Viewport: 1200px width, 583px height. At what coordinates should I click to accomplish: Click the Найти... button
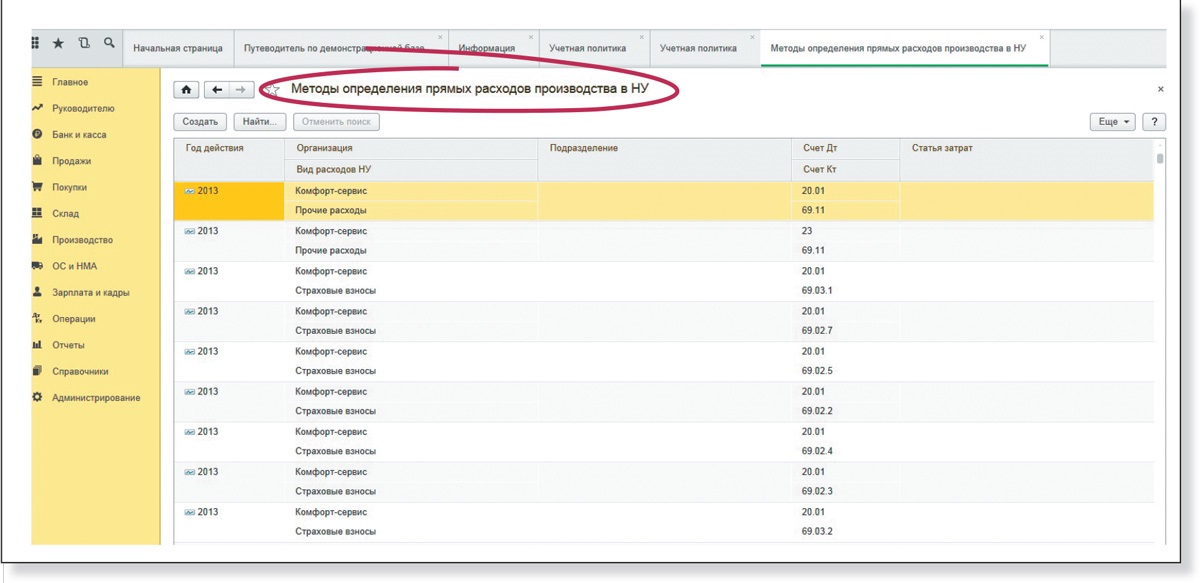click(260, 122)
